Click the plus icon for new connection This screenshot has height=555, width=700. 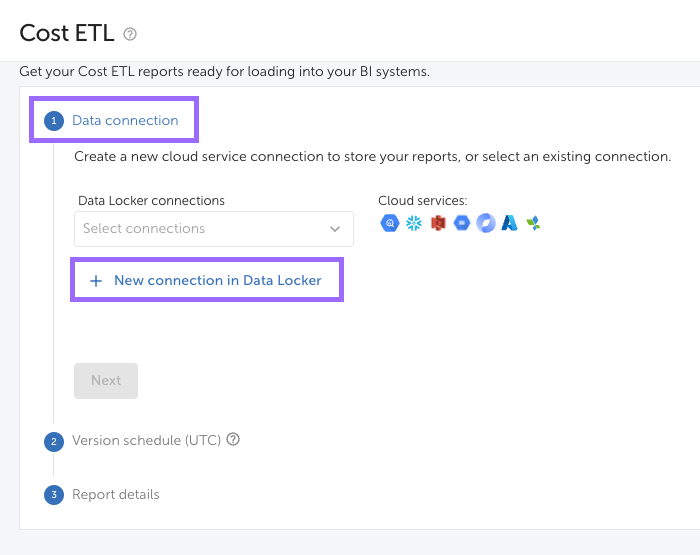(x=96, y=281)
